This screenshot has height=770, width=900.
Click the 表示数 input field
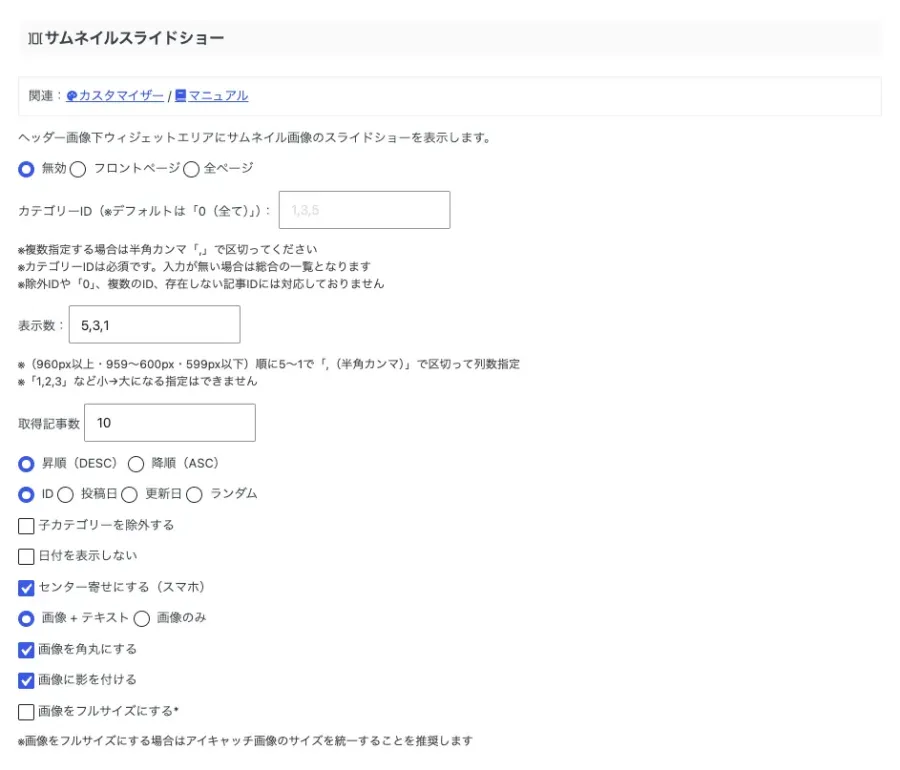pyautogui.click(x=154, y=325)
